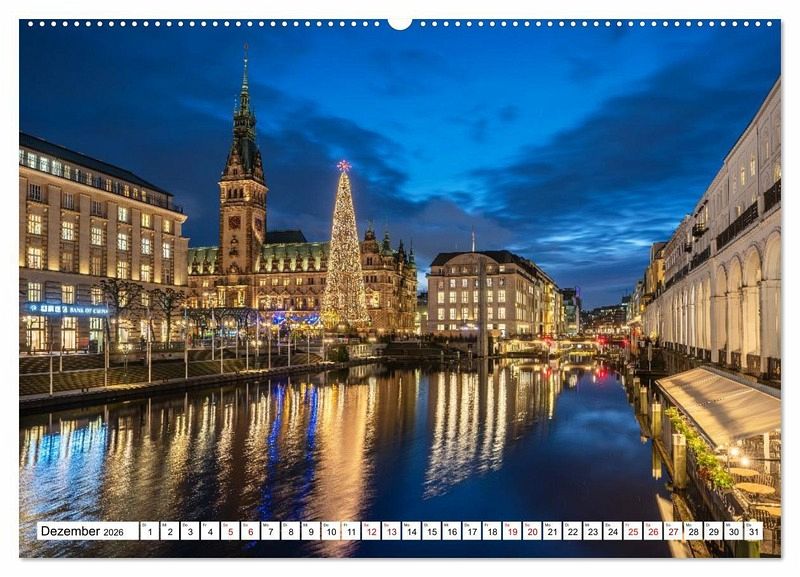This screenshot has width=800, height=577.
Task: Choose the red Sunday cell 27
Action: (x=673, y=531)
